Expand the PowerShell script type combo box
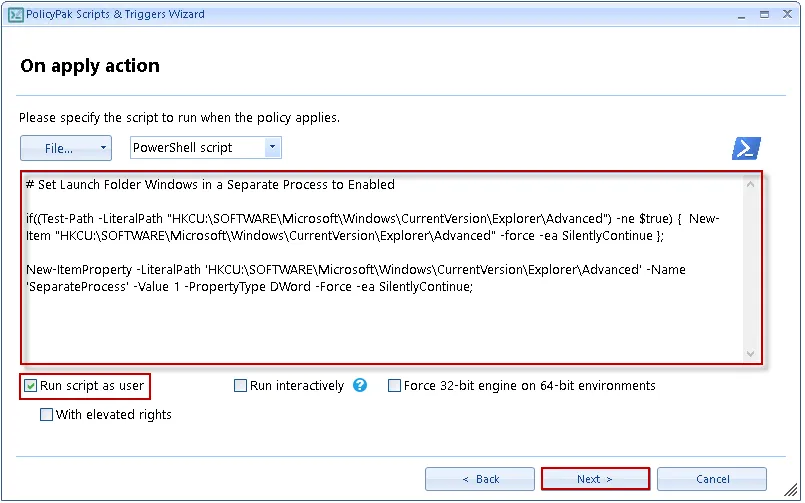Image resolution: width=805 pixels, height=503 pixels. point(271,148)
